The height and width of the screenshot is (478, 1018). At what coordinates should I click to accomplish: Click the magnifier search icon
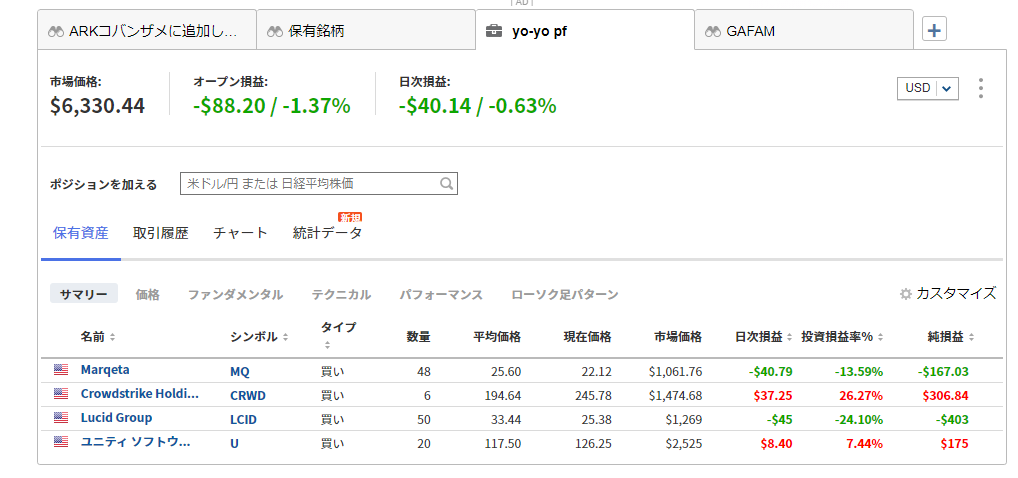pos(446,184)
